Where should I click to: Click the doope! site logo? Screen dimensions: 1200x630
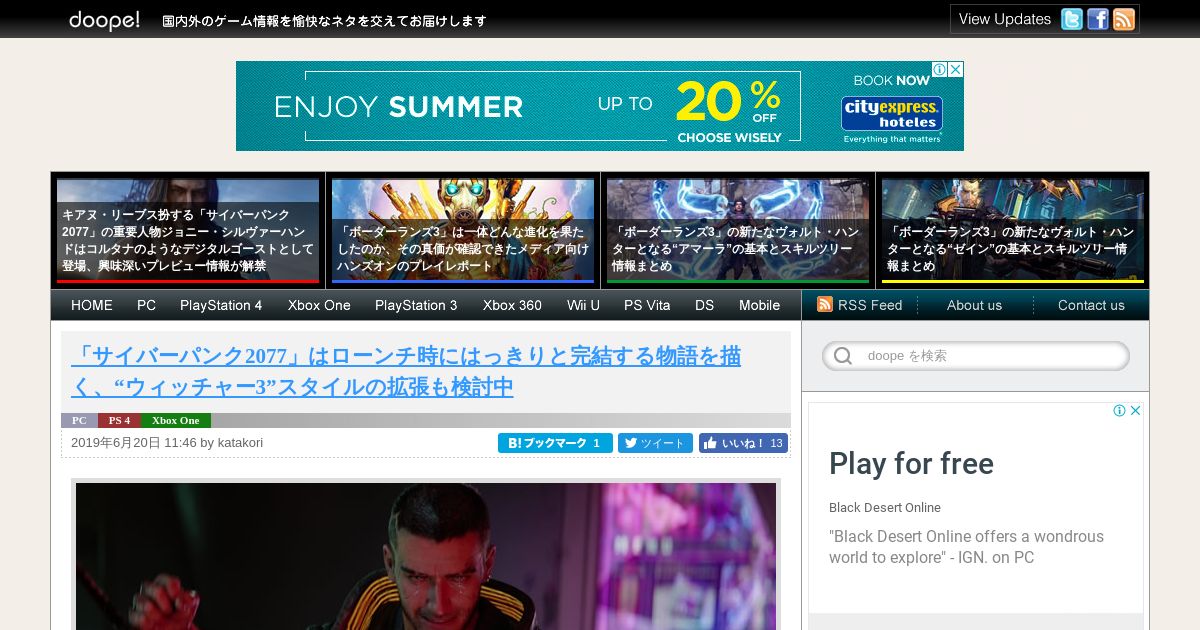point(104,20)
